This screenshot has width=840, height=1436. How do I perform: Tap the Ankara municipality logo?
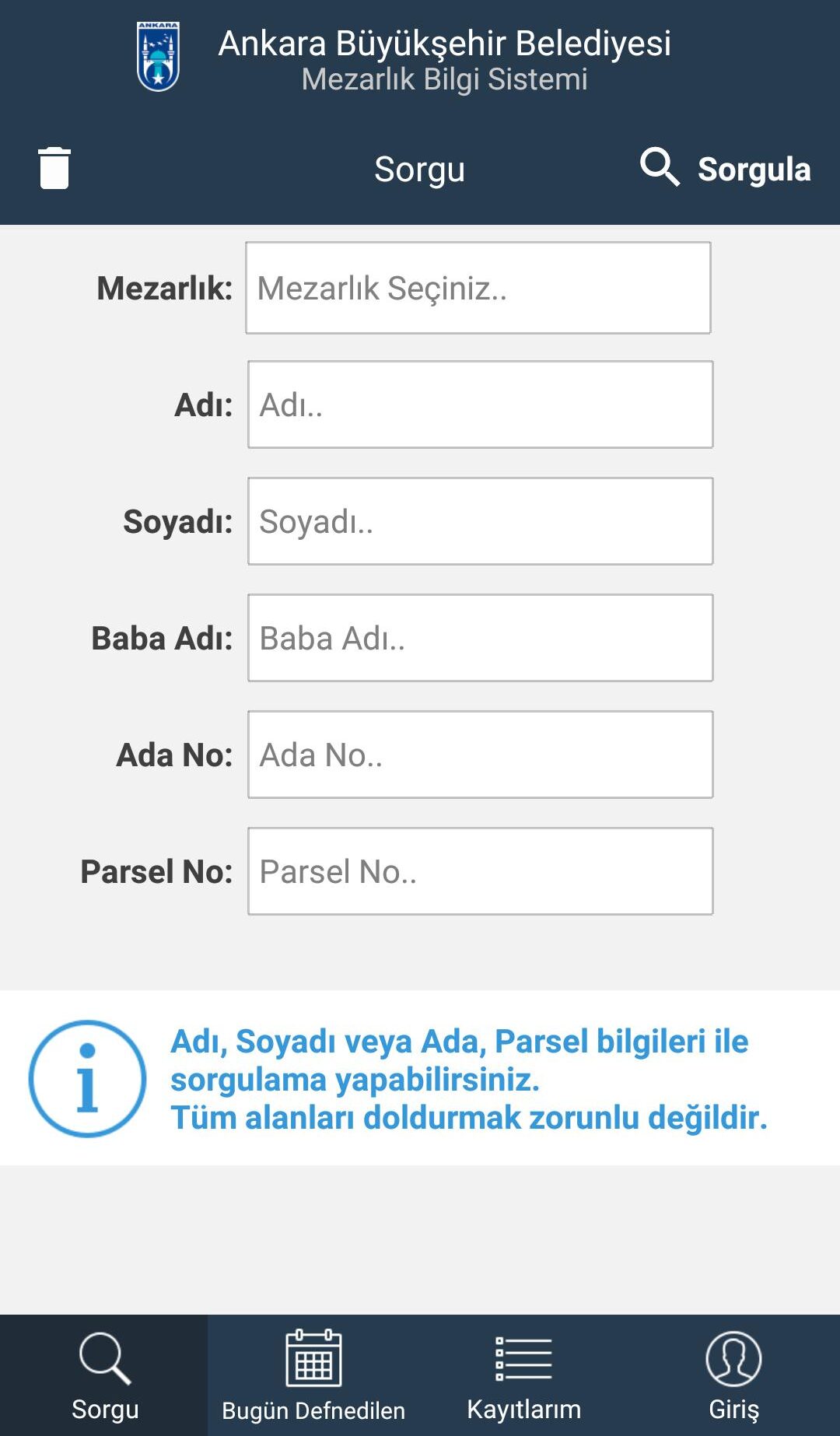click(159, 57)
